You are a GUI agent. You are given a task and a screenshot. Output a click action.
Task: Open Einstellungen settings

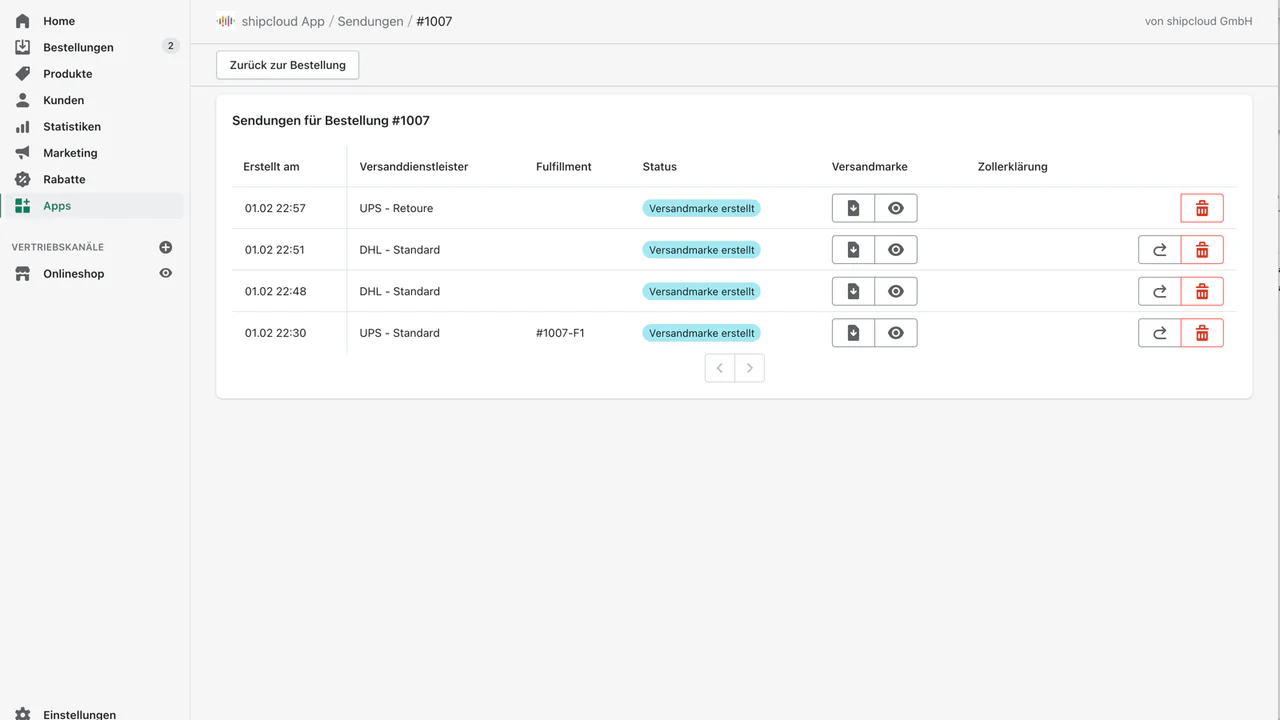click(x=79, y=714)
